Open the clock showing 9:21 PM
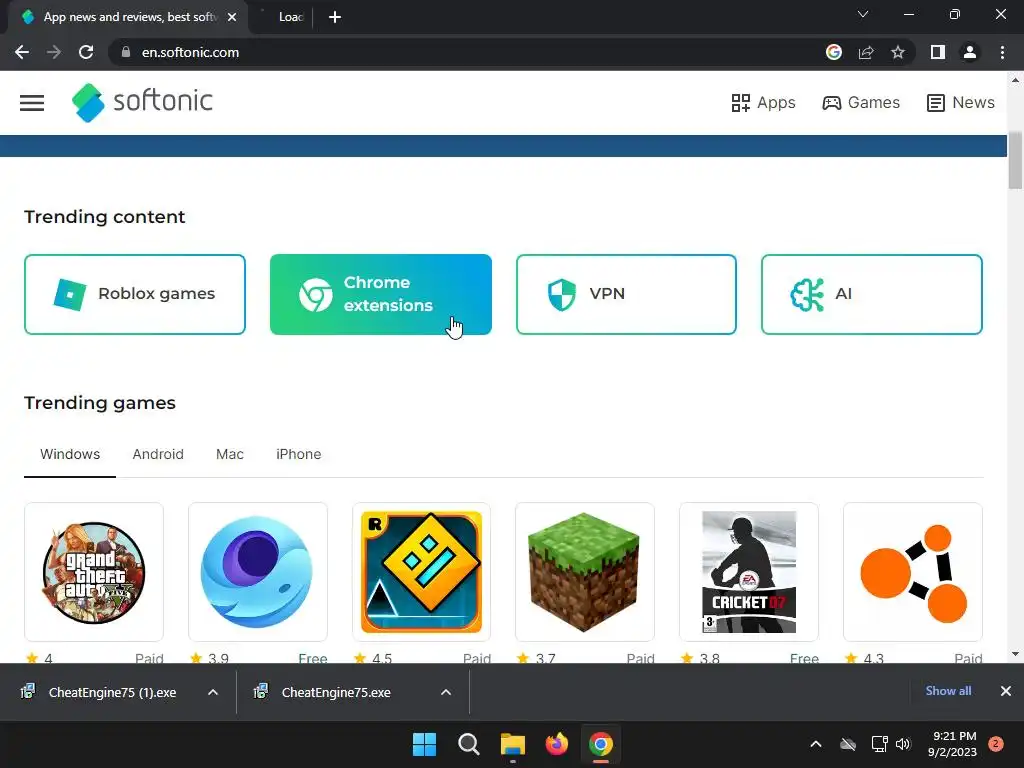This screenshot has height=768, width=1024. tap(952, 744)
